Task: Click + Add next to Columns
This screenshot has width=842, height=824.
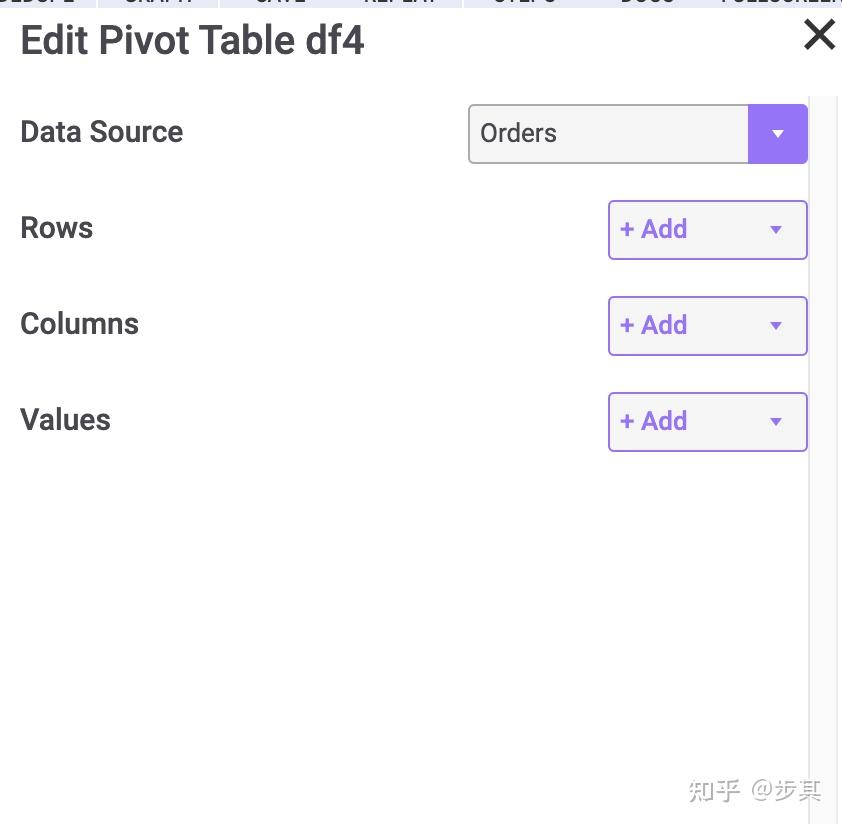Action: (653, 325)
